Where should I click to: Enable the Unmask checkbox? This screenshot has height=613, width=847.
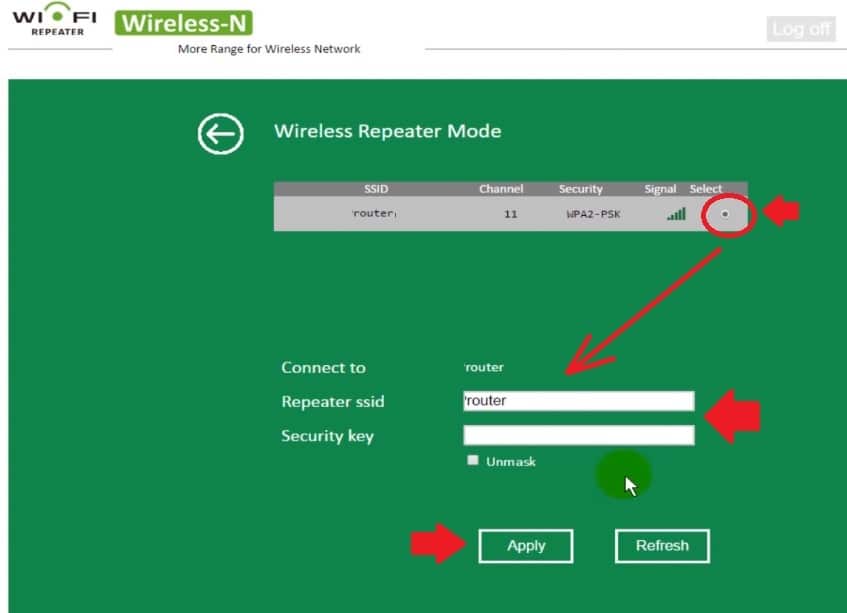(473, 461)
